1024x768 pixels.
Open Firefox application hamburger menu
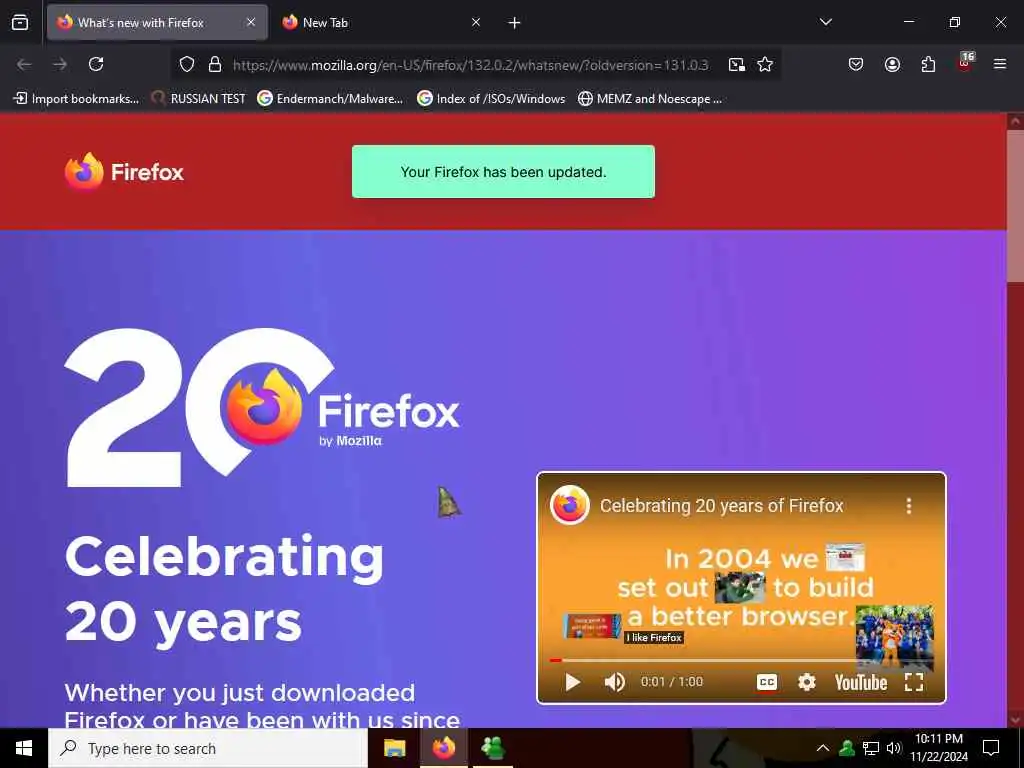(1000, 64)
